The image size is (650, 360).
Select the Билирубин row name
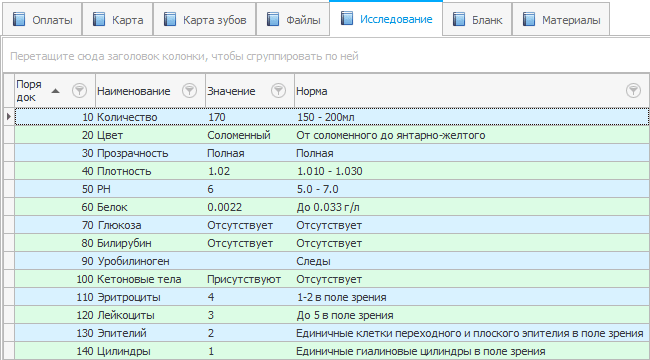(x=124, y=243)
